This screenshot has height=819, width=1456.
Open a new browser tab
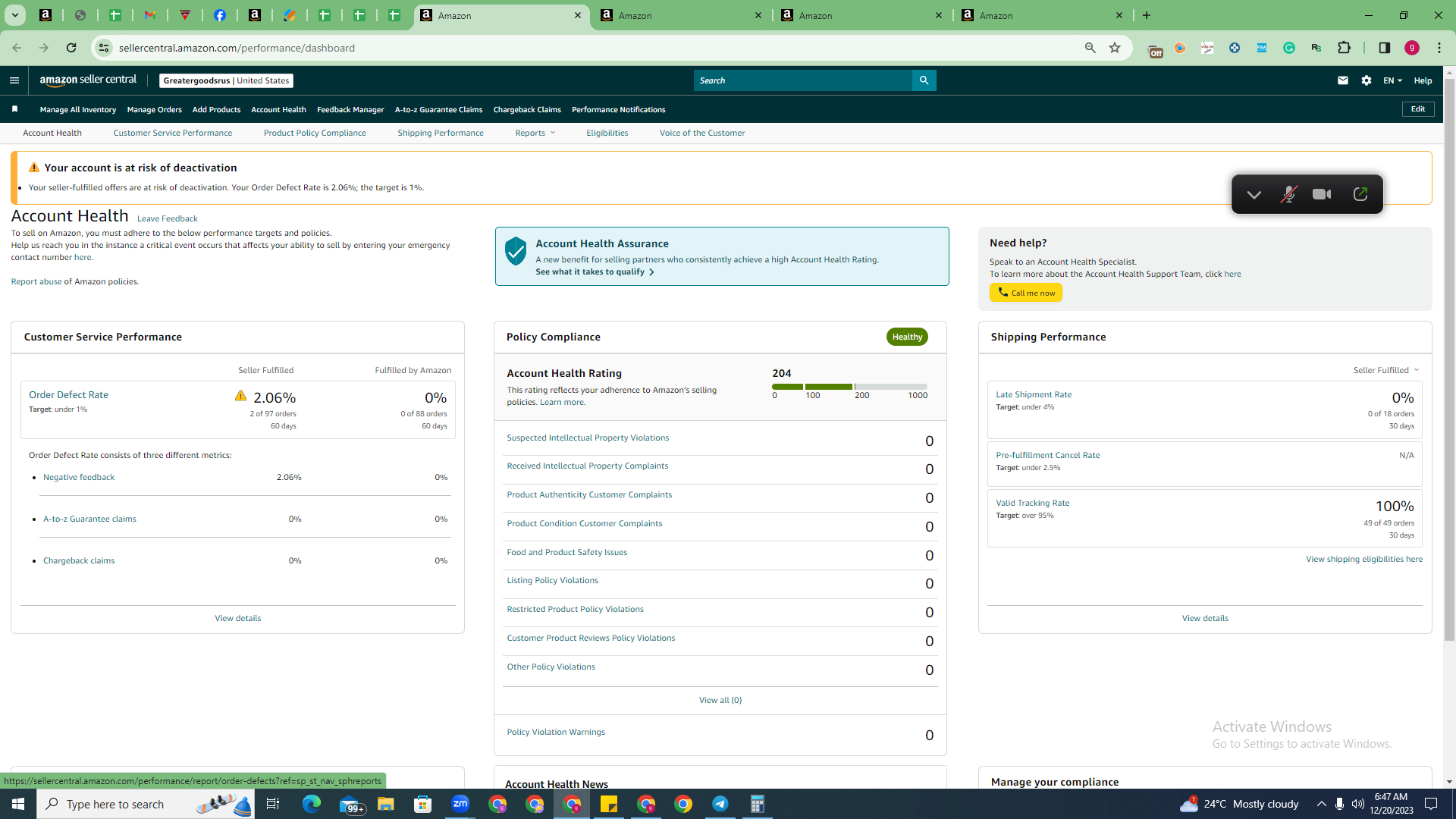[x=1147, y=15]
